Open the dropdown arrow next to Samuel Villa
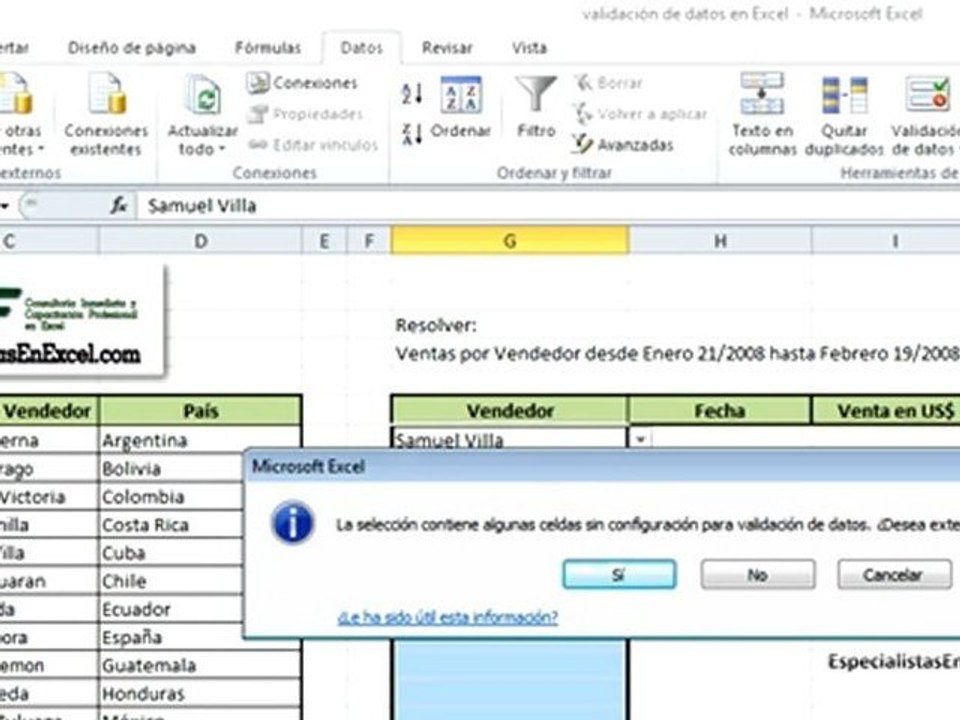The height and width of the screenshot is (720, 960). coord(640,438)
